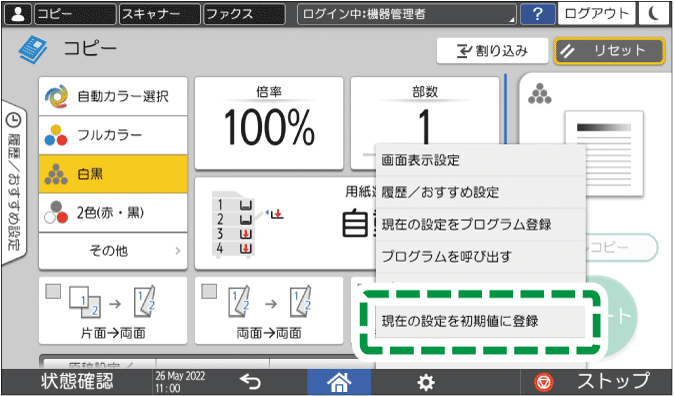This screenshot has width=675, height=396.
Task: Open the 倍率 100% setting
Action: click(x=269, y=124)
